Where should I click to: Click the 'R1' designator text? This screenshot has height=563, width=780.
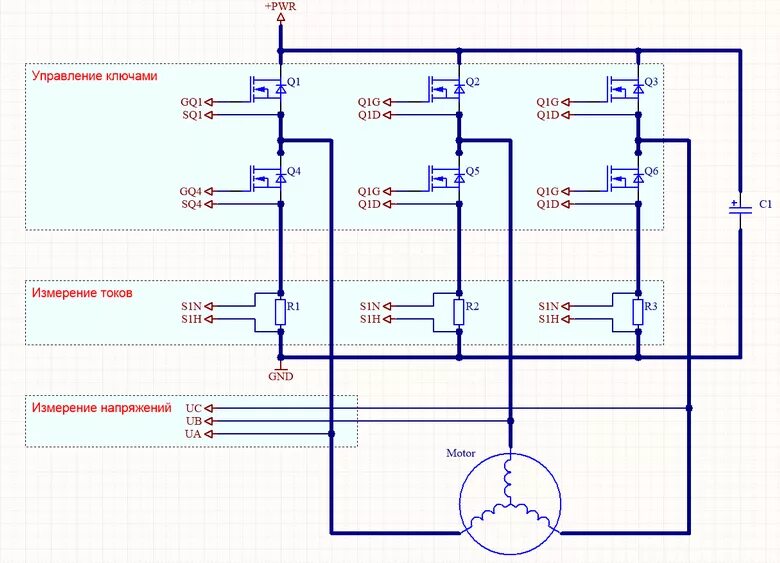[x=293, y=306]
